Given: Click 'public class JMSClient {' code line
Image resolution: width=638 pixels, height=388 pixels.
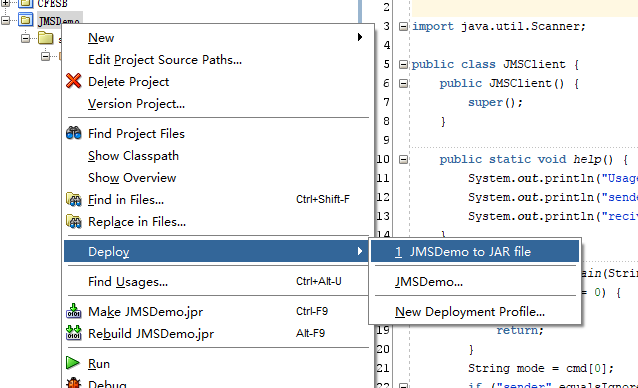Looking at the screenshot, I should pos(495,64).
